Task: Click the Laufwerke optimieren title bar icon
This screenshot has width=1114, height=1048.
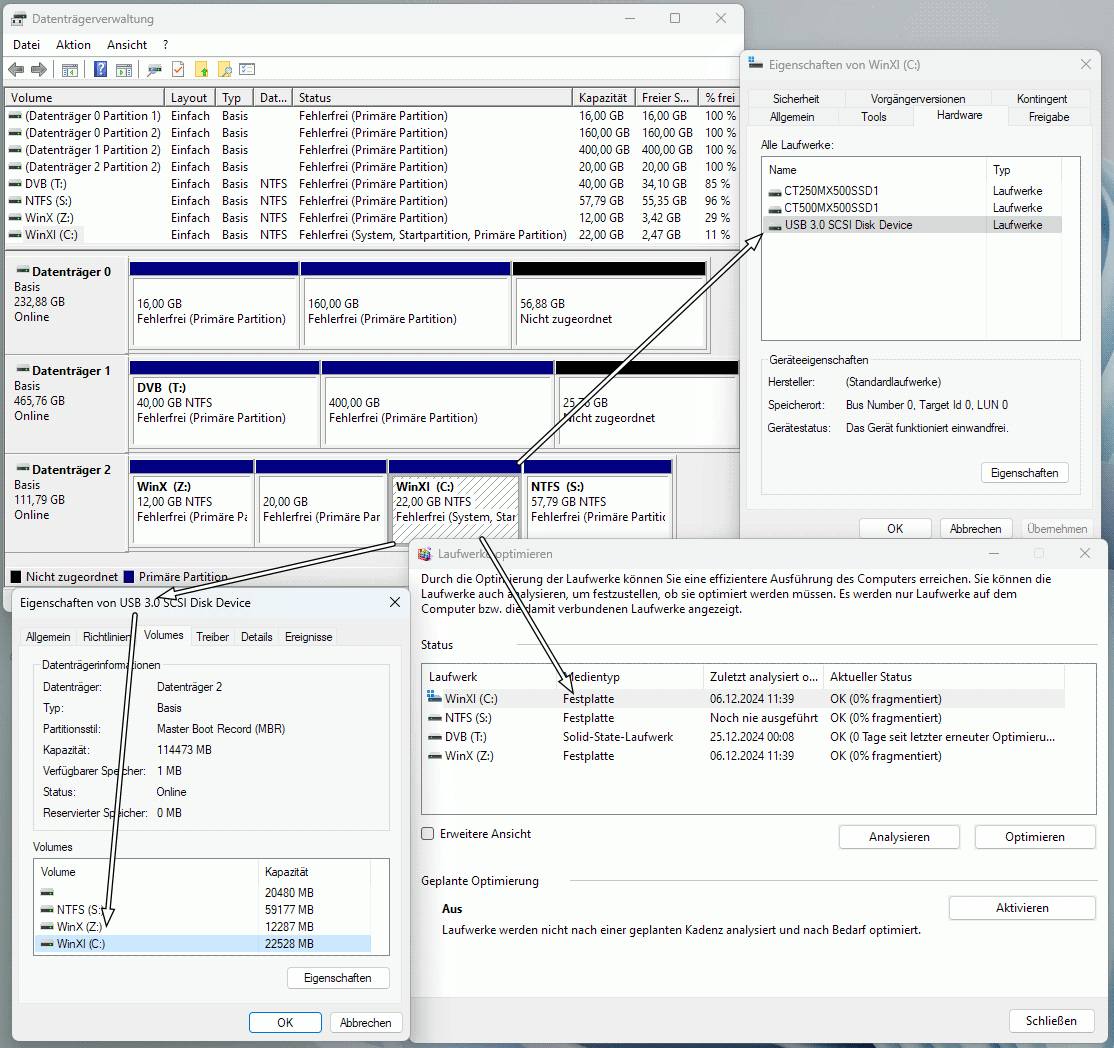Action: [425, 554]
